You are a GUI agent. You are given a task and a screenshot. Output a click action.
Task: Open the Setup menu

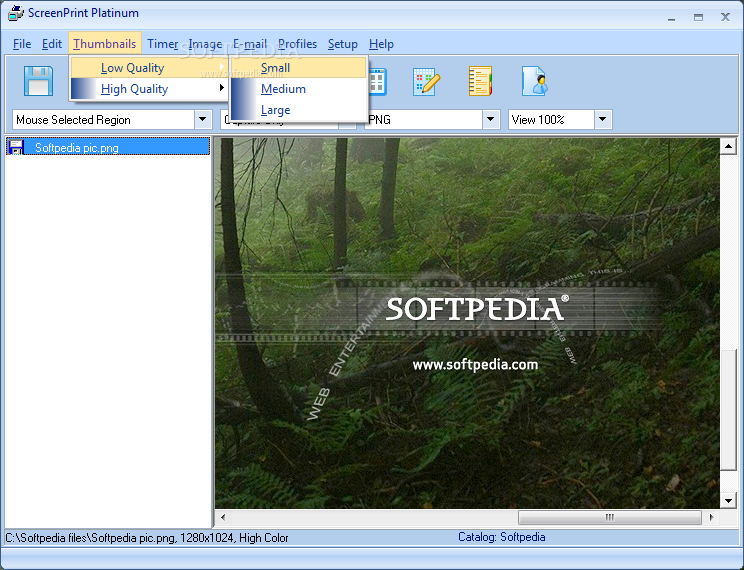(343, 44)
